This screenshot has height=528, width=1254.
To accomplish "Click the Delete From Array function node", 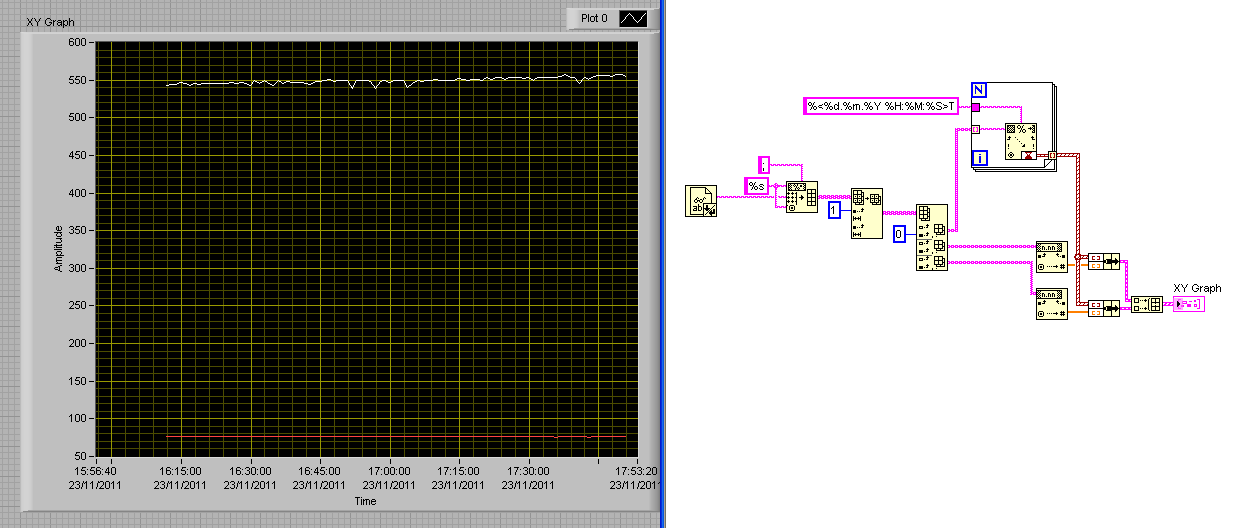I will 866,213.
